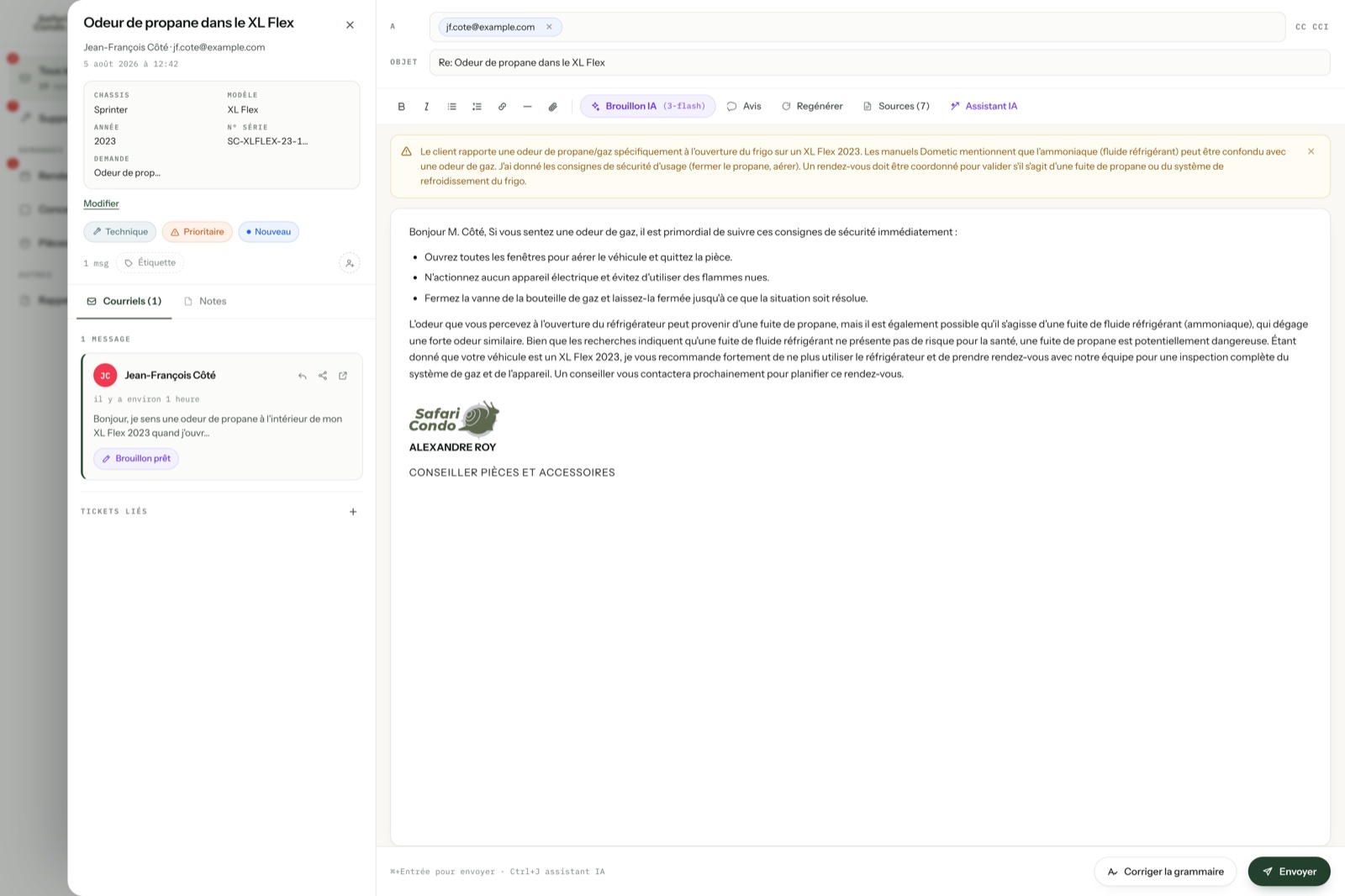
Task: Share Jean-François Côté's message
Action: pyautogui.click(x=323, y=376)
